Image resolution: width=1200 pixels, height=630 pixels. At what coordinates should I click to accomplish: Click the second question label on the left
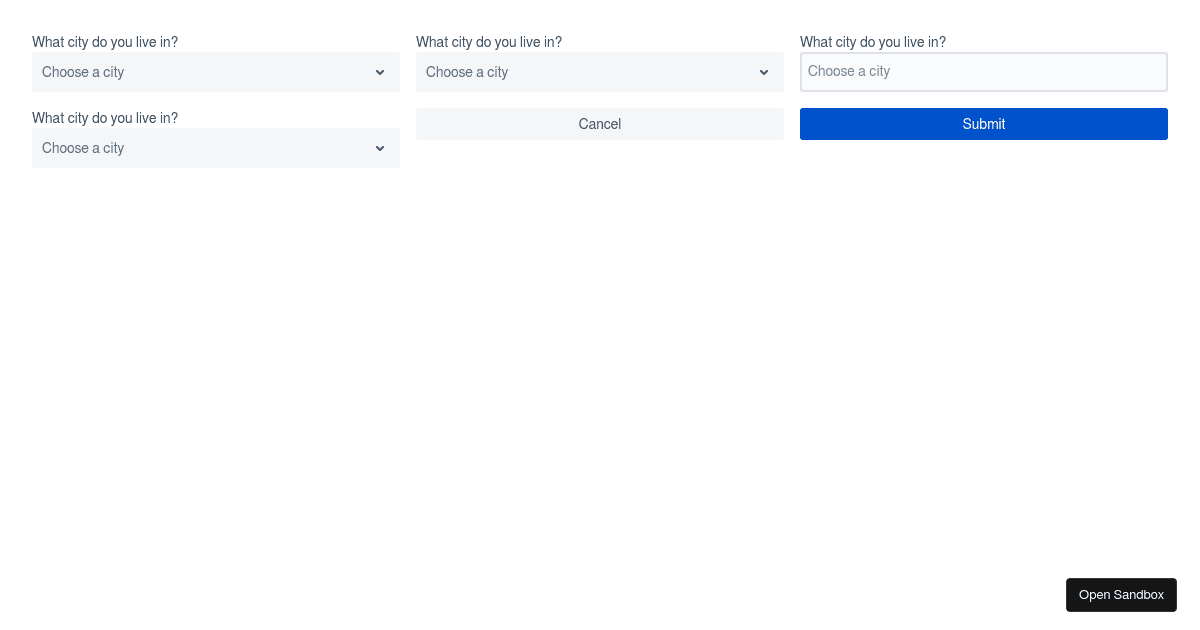pyautogui.click(x=105, y=118)
